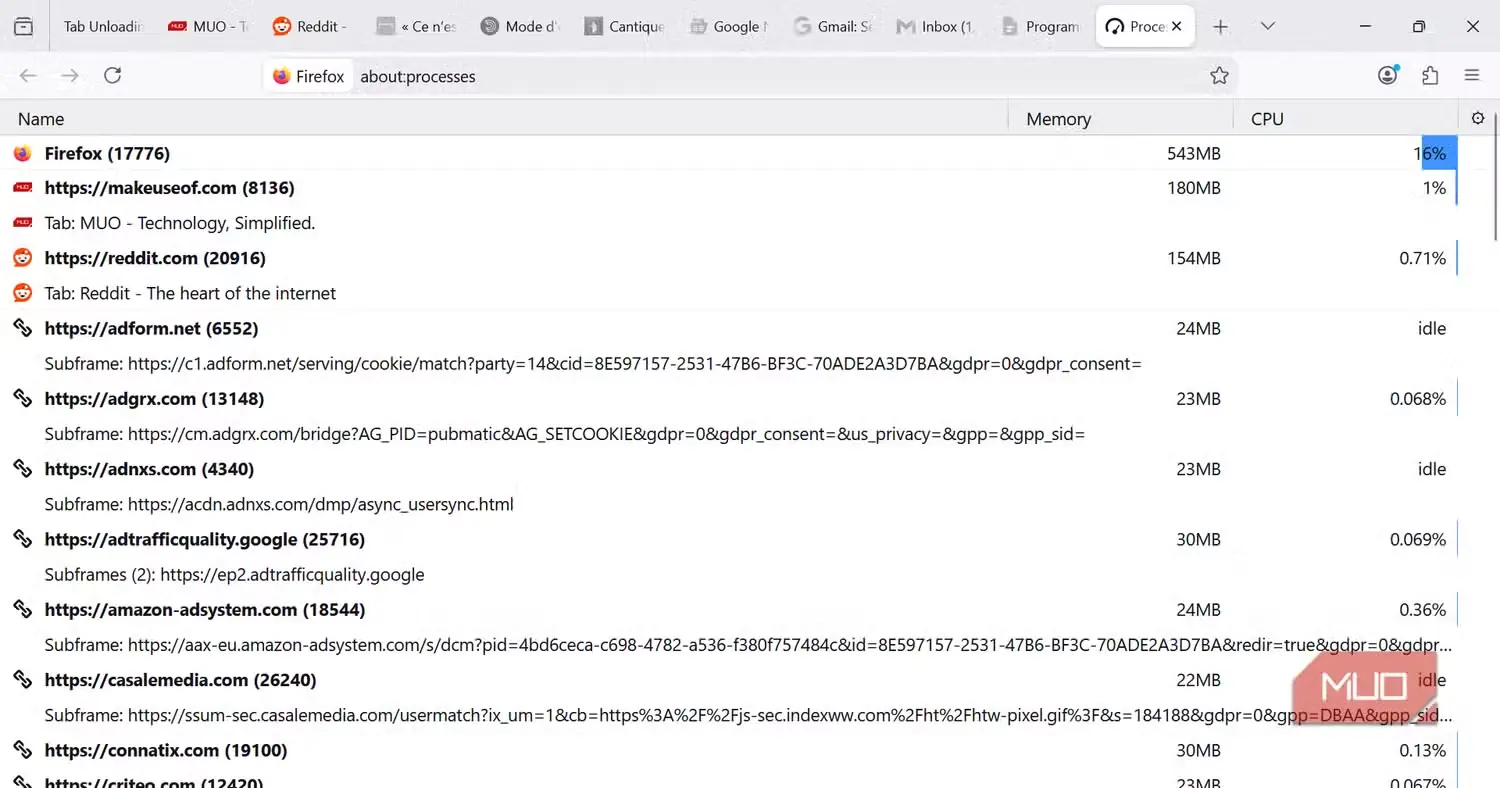Click the makeuseof.com process MUO icon
This screenshot has width=1500, height=788.
[x=22, y=188]
